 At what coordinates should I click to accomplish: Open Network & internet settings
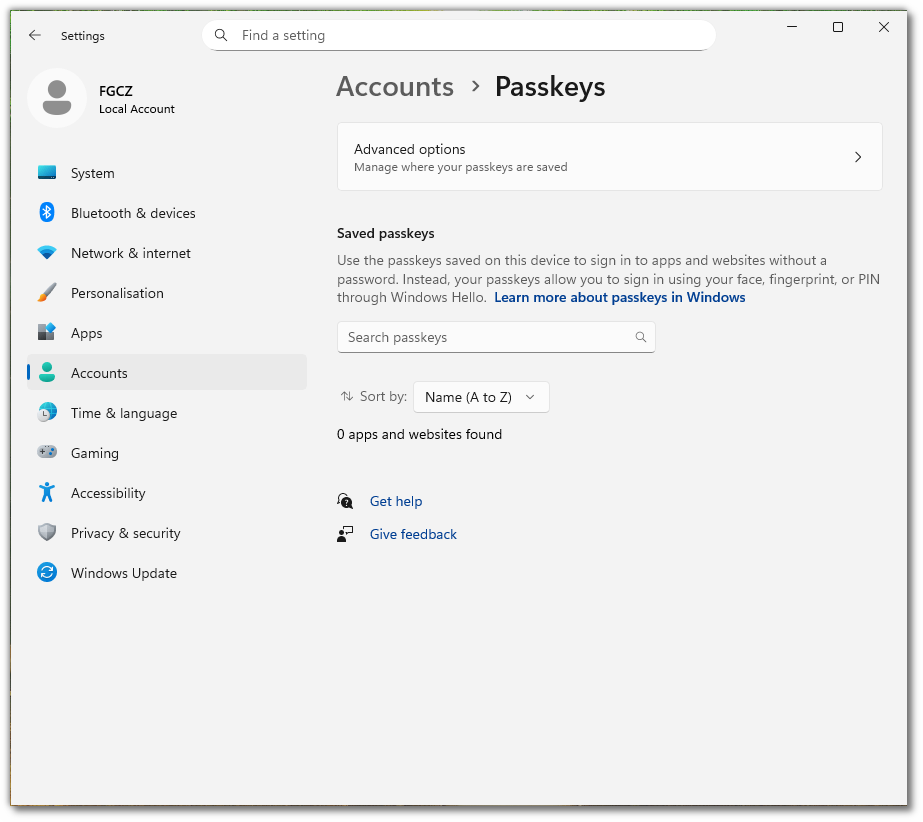pos(167,253)
